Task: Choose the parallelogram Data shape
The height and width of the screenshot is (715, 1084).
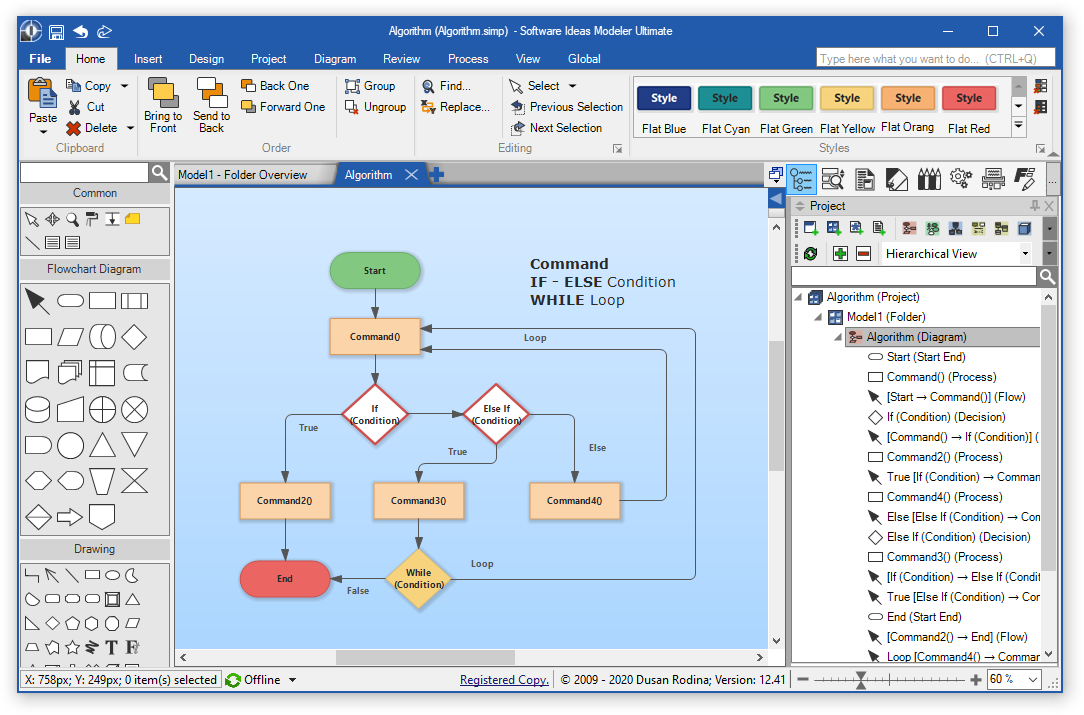Action: point(71,337)
